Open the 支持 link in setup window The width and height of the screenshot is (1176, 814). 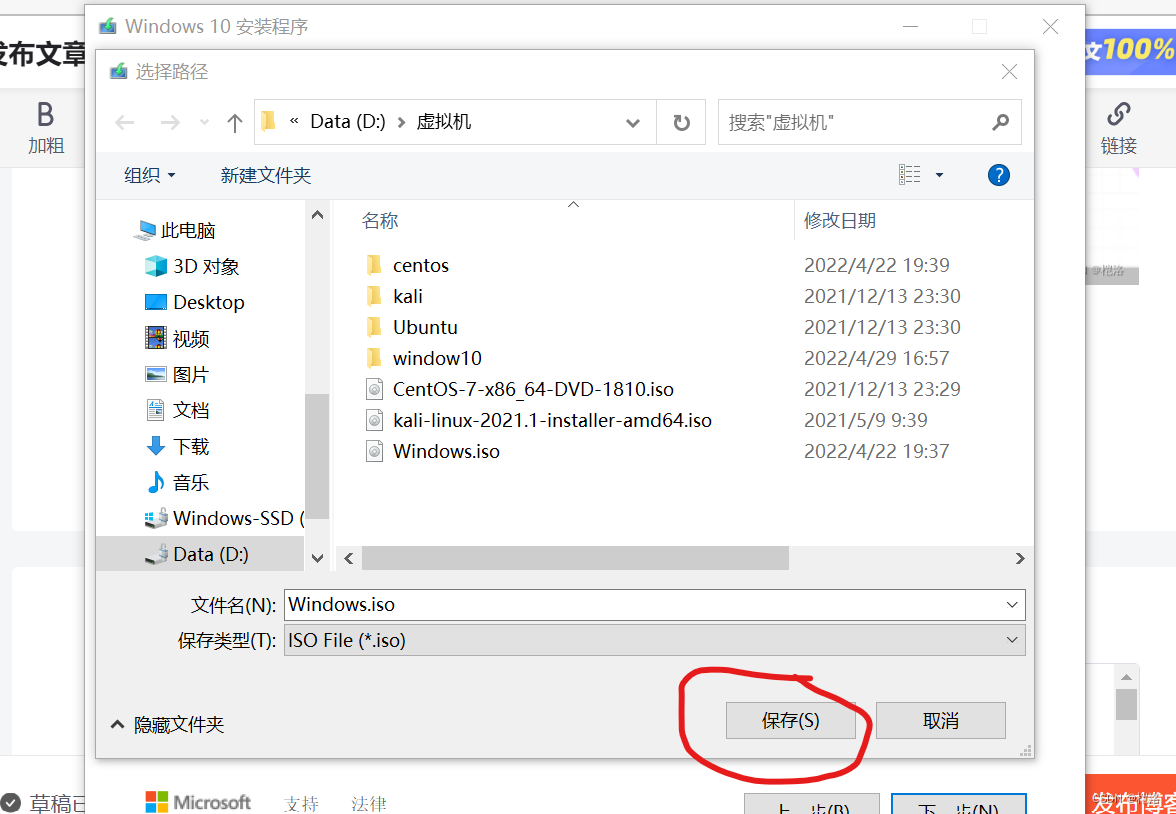(x=302, y=804)
